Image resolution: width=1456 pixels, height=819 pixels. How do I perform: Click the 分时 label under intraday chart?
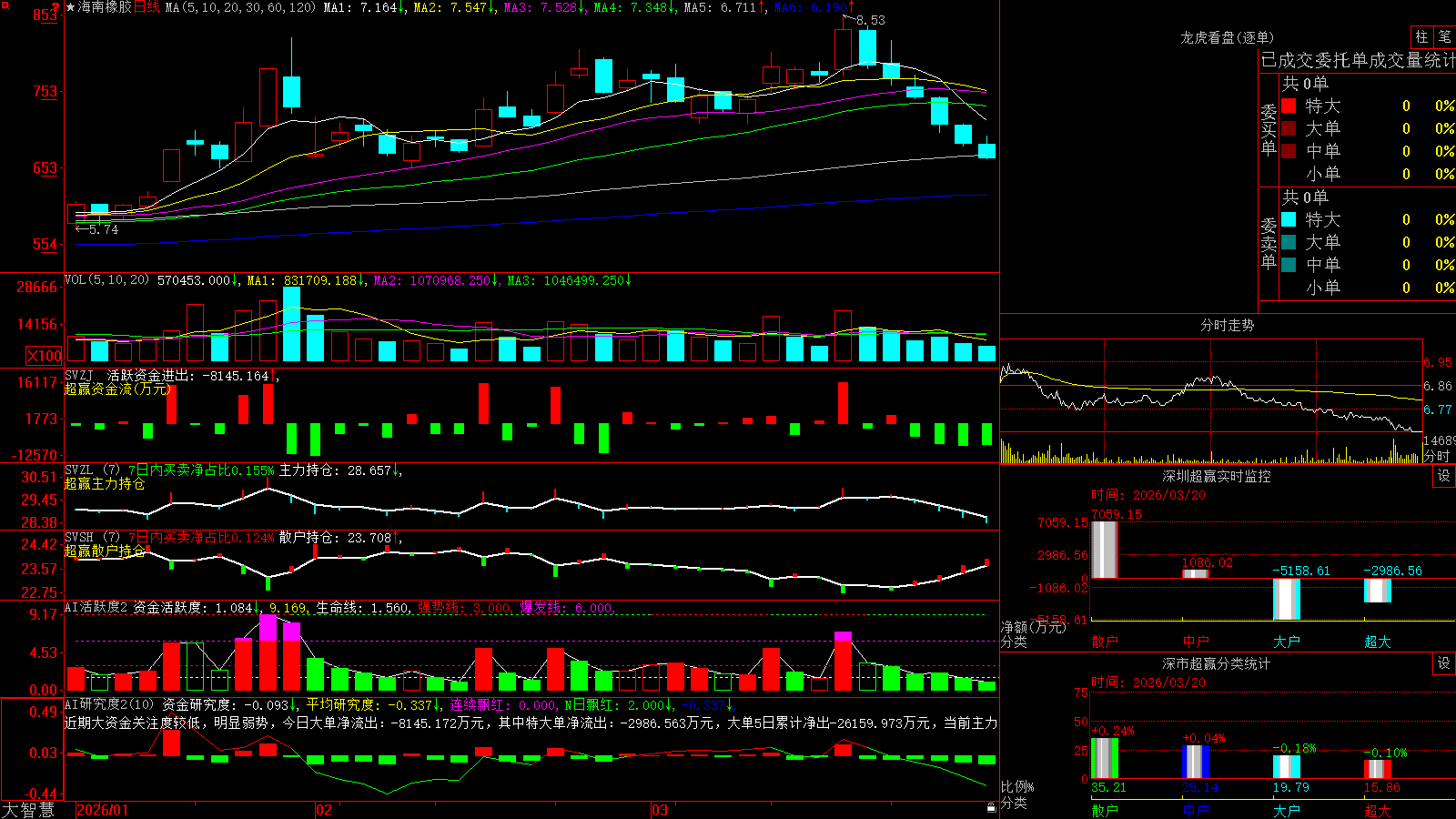(1437, 456)
